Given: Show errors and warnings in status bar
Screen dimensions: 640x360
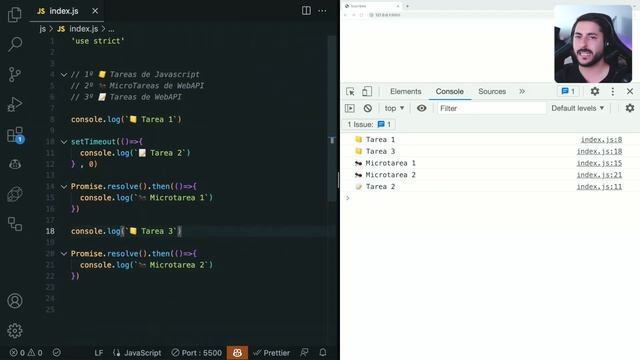Looking at the screenshot, I should point(26,353).
